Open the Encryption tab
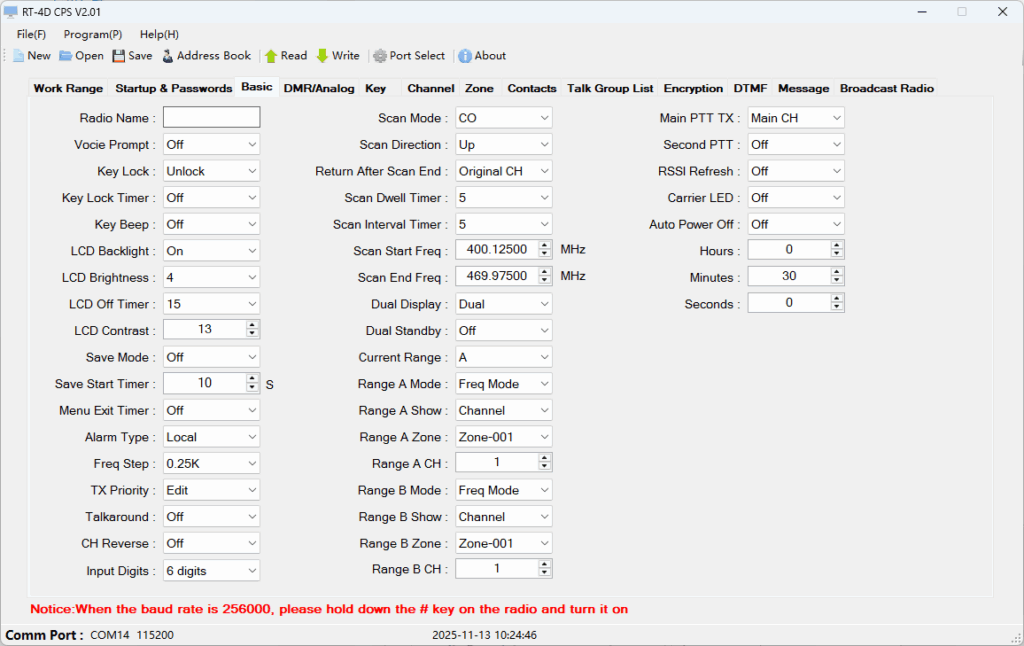This screenshot has height=646, width=1024. [693, 88]
